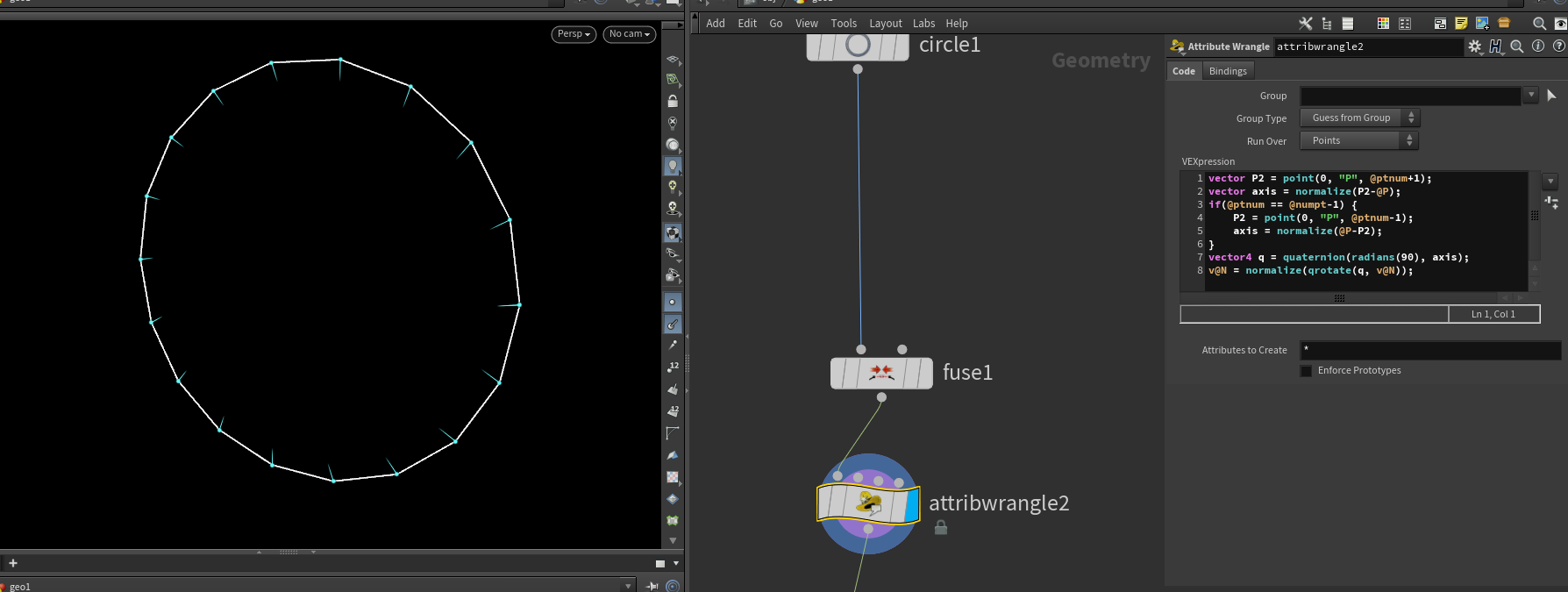Open the Layout menu
The image size is (1568, 592).
pyautogui.click(x=886, y=24)
